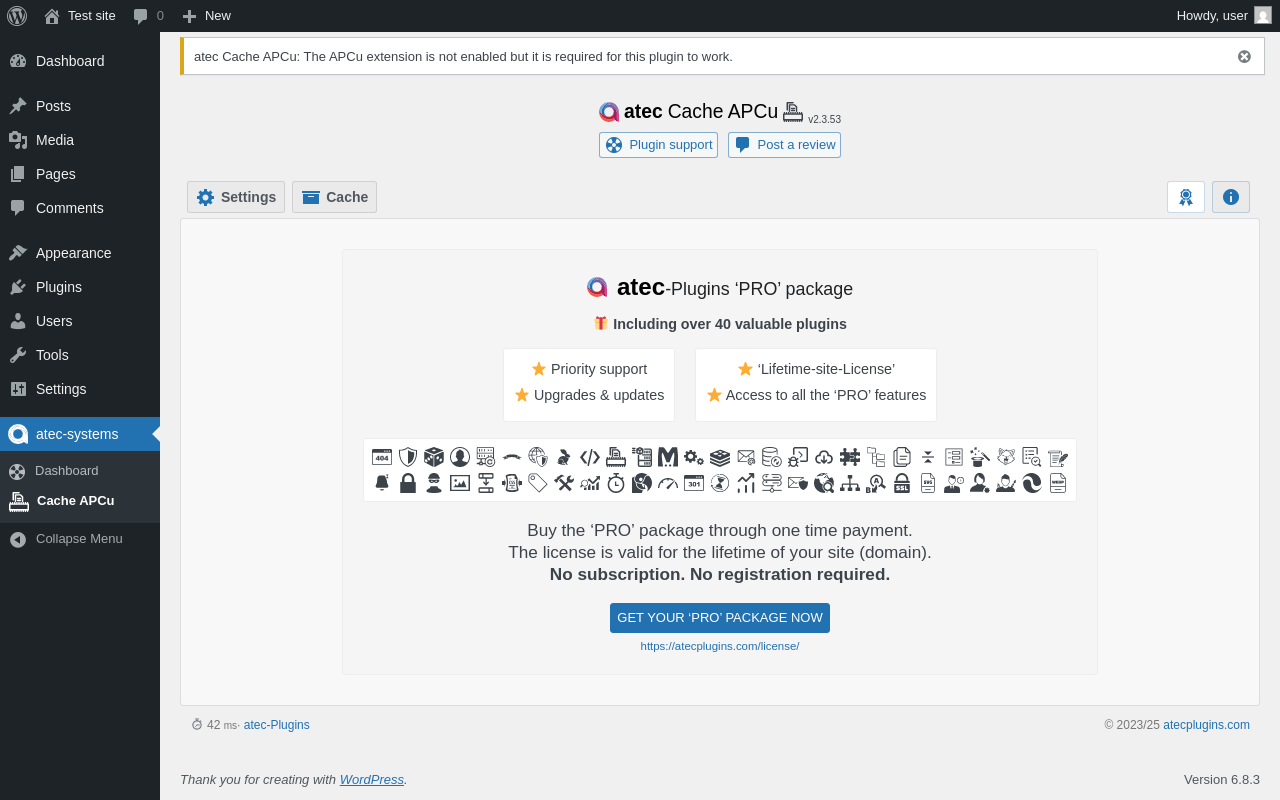
Task: Click the scroll with quill plugin icon
Action: (1058, 457)
